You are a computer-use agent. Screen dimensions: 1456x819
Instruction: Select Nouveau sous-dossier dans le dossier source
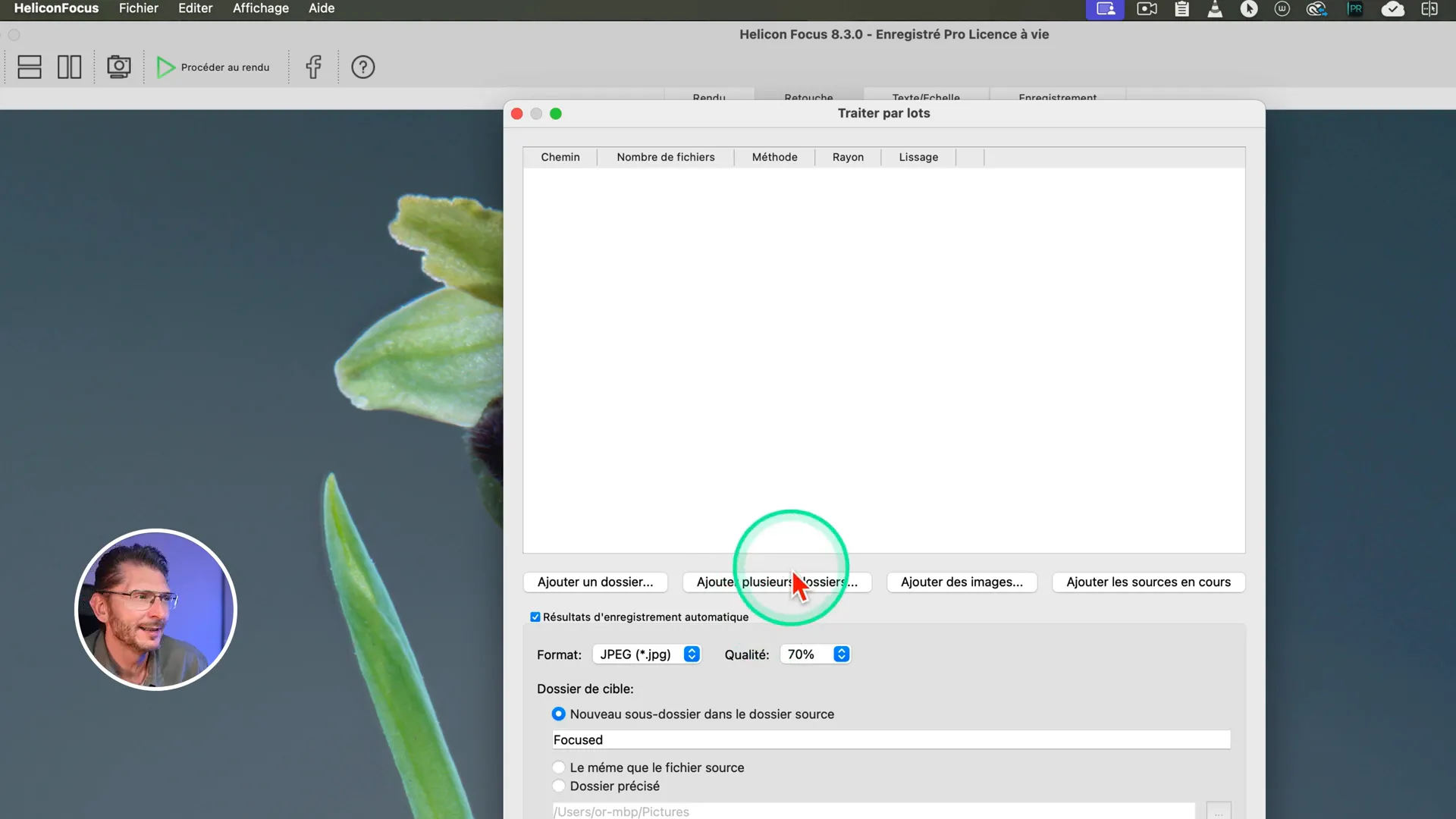click(x=559, y=714)
